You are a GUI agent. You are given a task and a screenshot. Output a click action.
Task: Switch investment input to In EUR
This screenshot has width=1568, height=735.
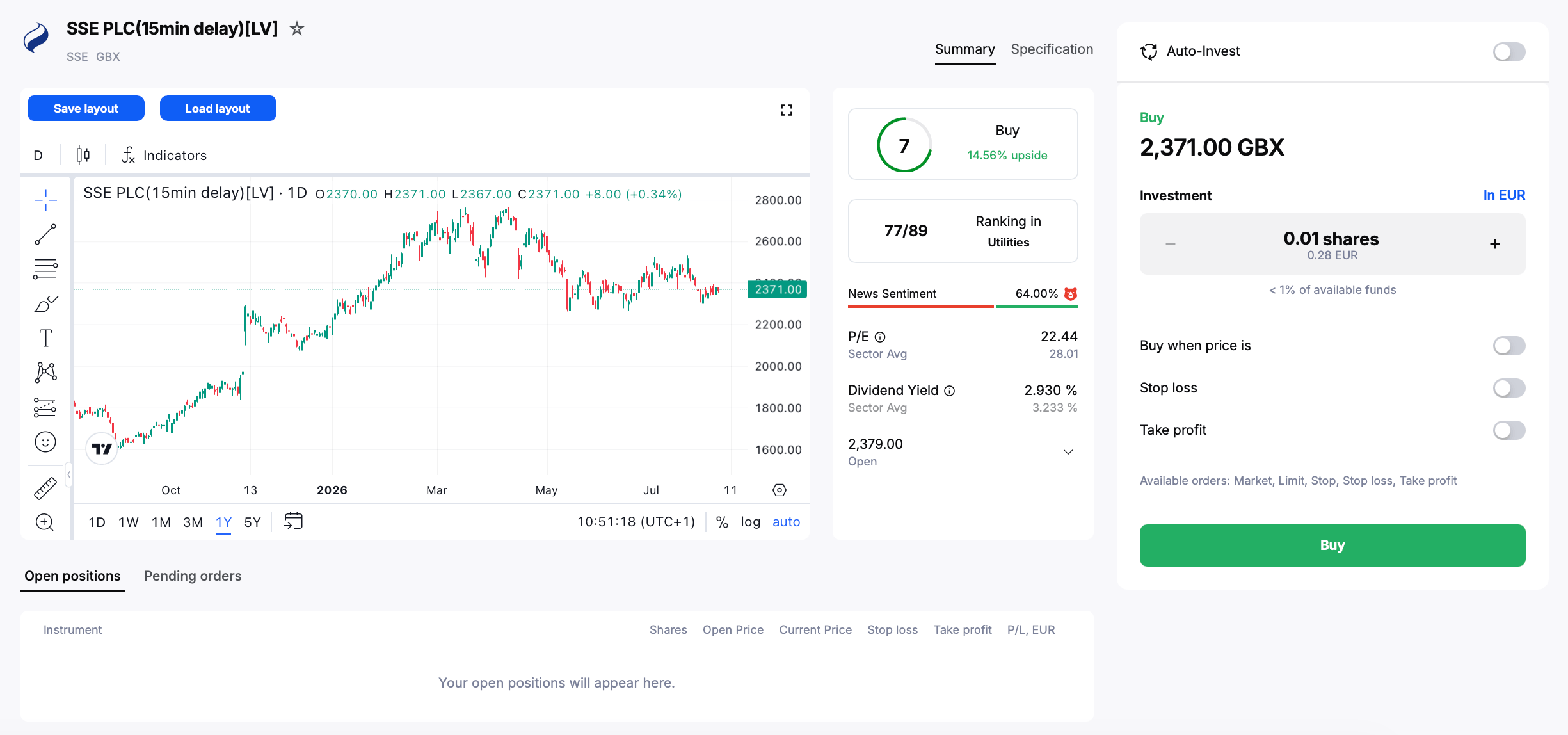coord(1504,195)
